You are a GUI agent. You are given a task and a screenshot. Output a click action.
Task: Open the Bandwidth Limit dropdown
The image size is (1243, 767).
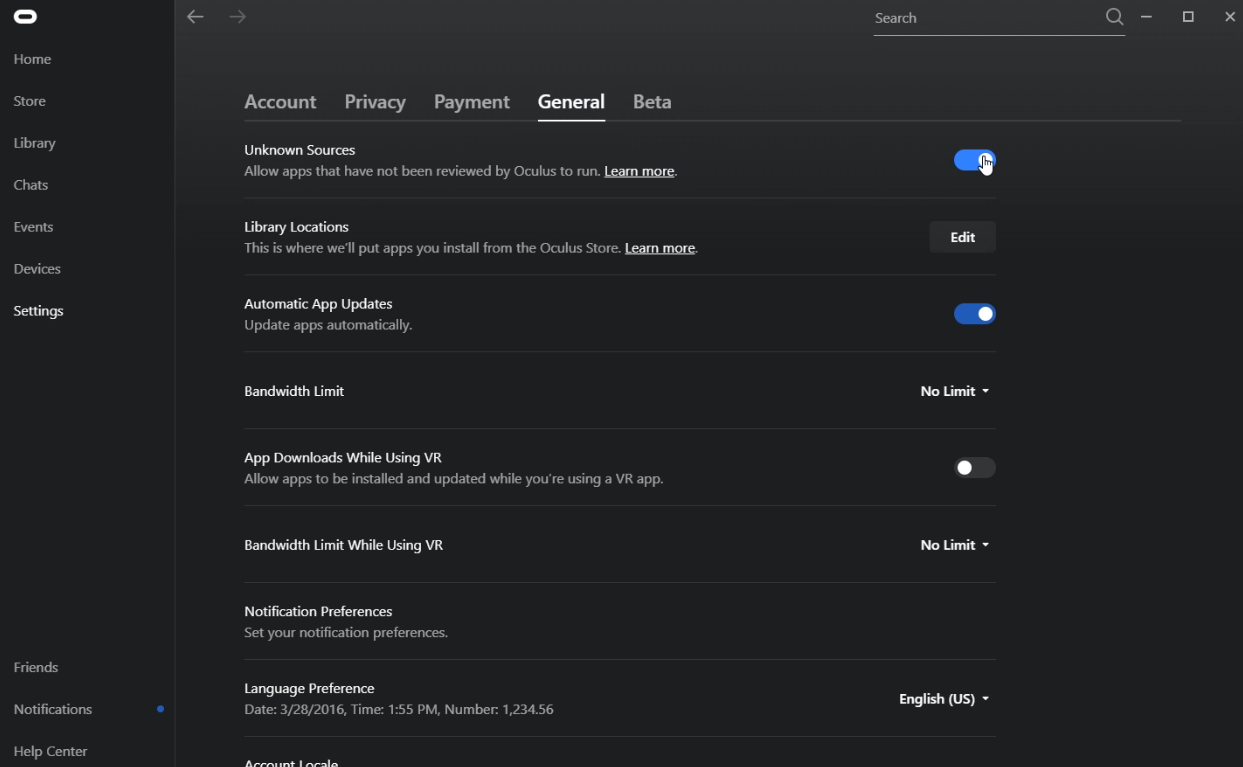pos(955,391)
